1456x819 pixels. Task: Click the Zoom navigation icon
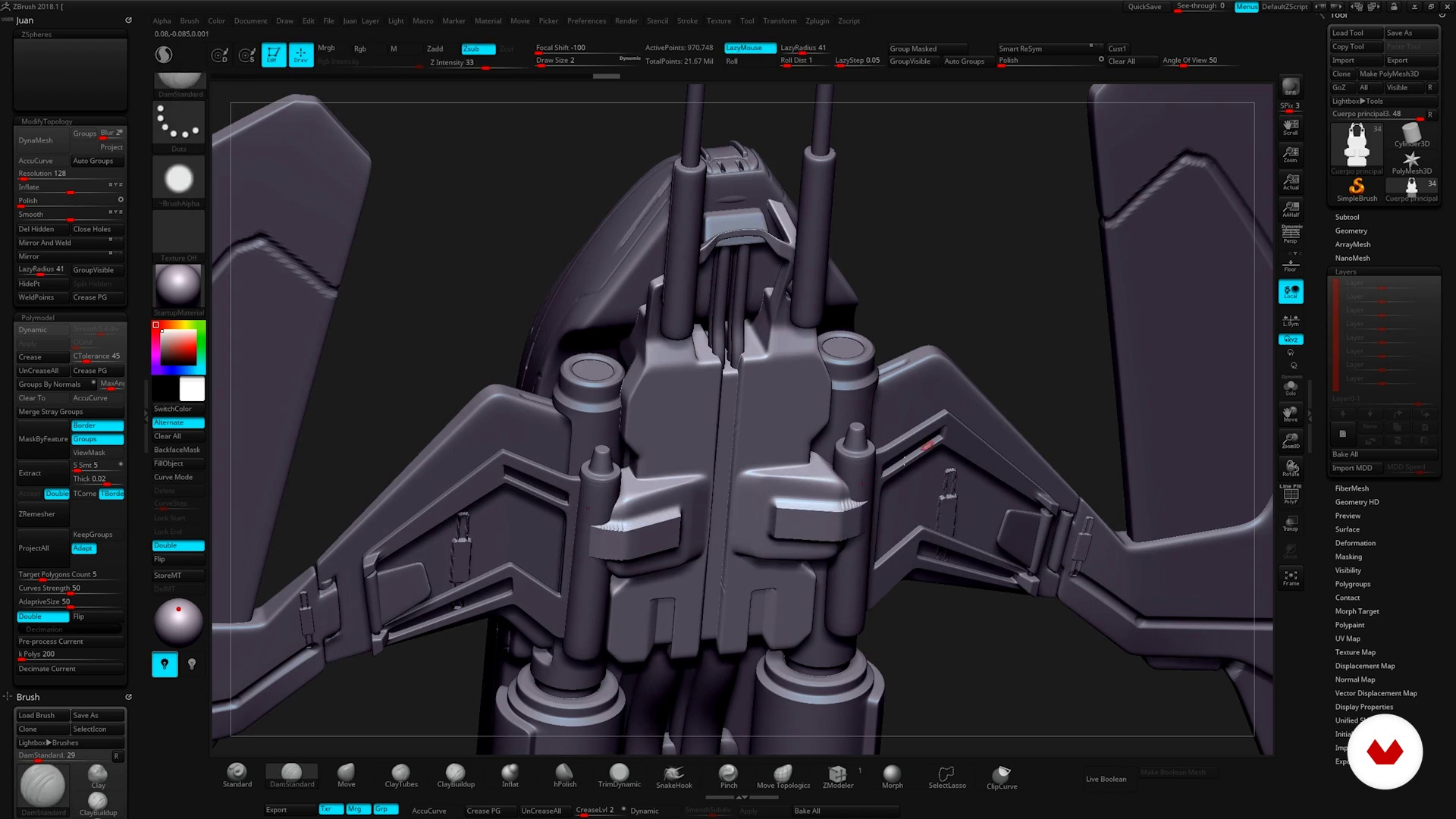pos(1291,154)
